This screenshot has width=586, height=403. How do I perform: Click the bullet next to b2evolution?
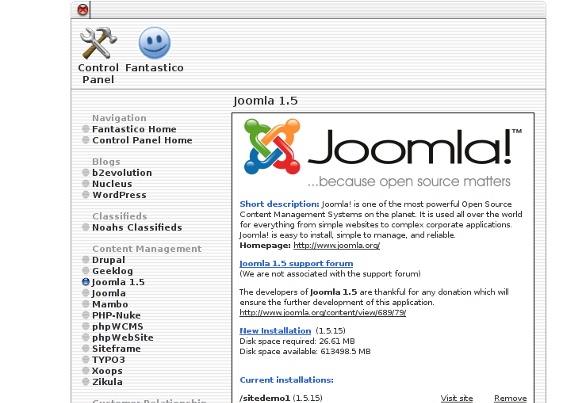86,173
